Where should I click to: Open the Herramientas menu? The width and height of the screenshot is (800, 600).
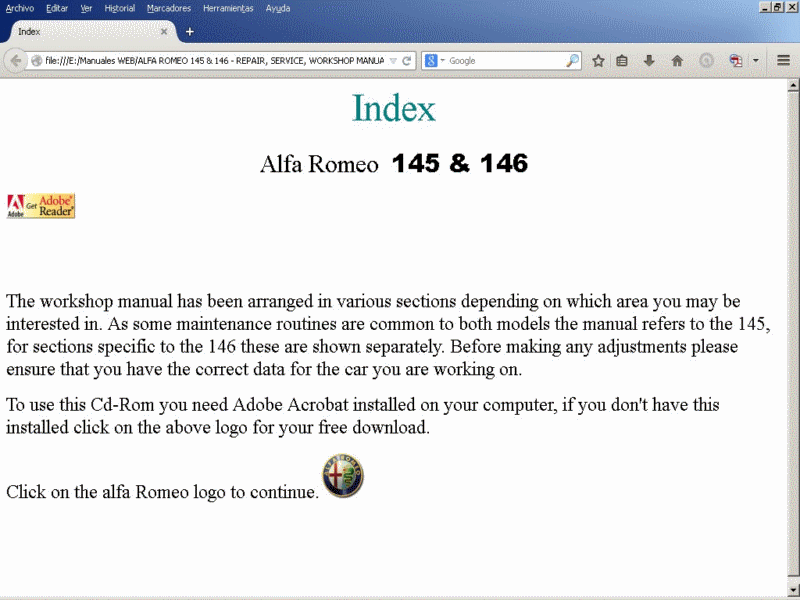point(228,8)
